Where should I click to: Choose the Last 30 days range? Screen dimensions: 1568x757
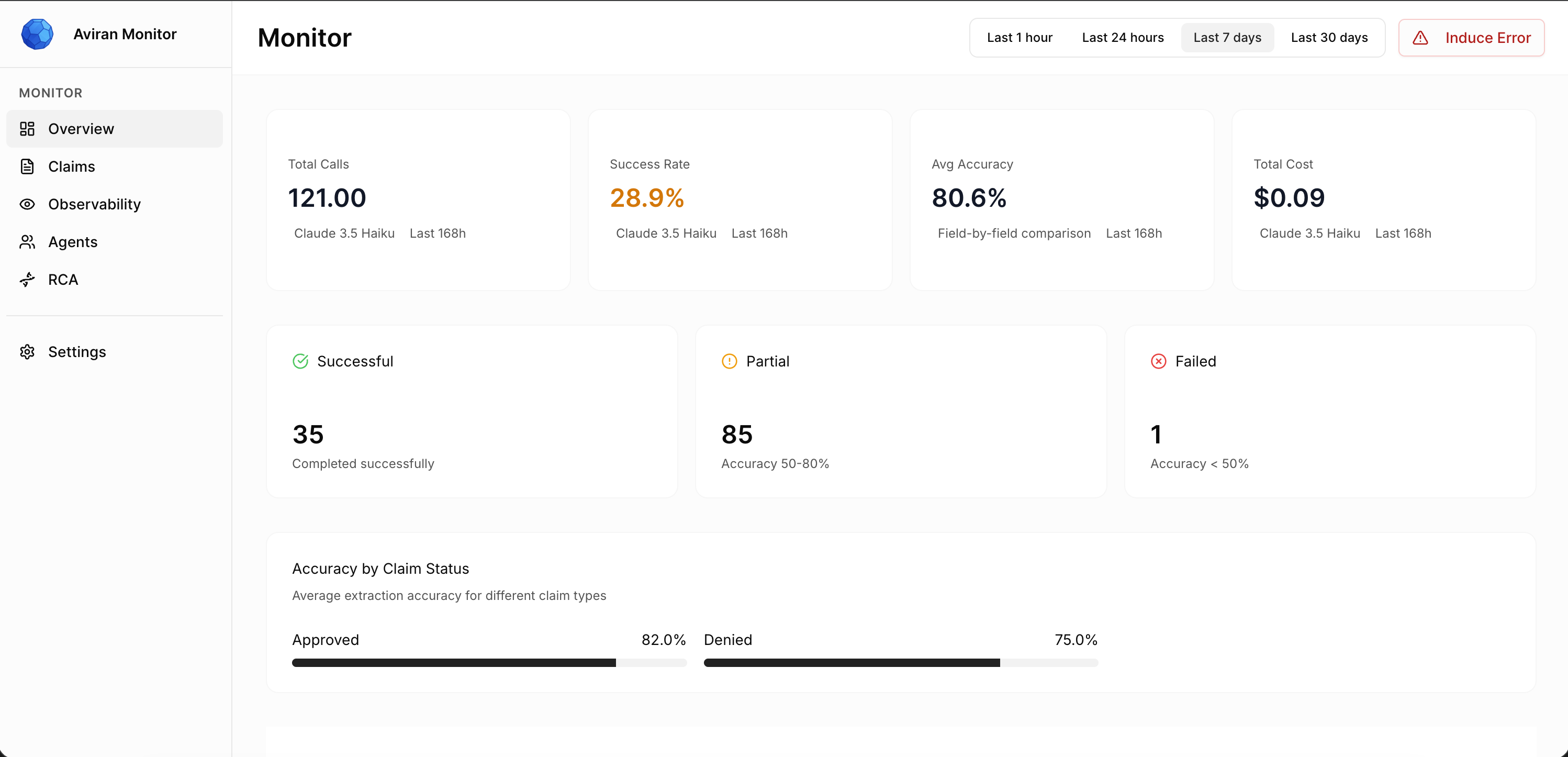click(x=1329, y=38)
